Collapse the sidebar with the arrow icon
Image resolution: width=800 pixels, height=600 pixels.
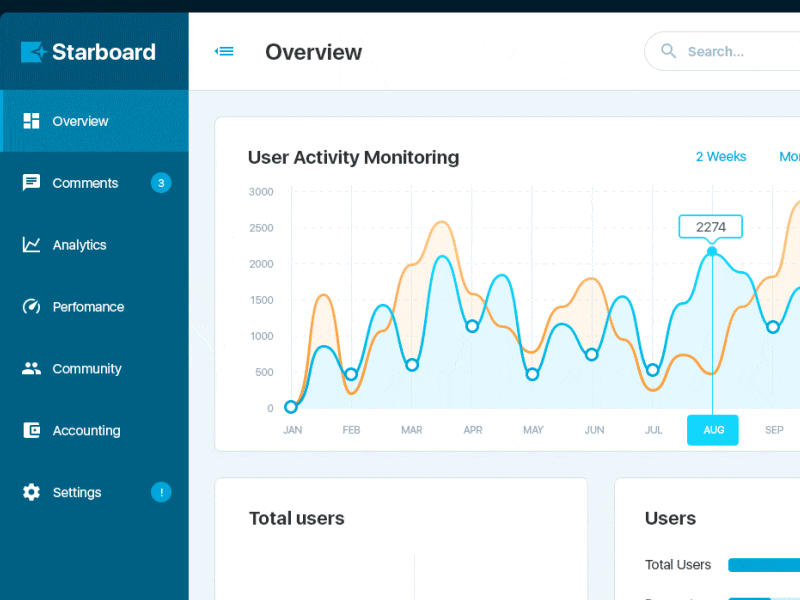pos(224,51)
